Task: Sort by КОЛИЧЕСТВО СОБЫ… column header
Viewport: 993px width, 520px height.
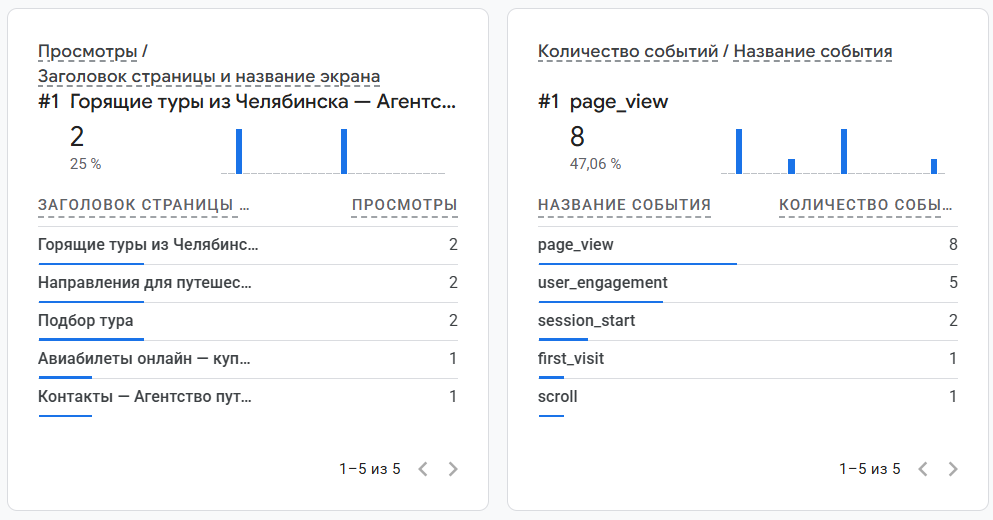Action: 866,205
